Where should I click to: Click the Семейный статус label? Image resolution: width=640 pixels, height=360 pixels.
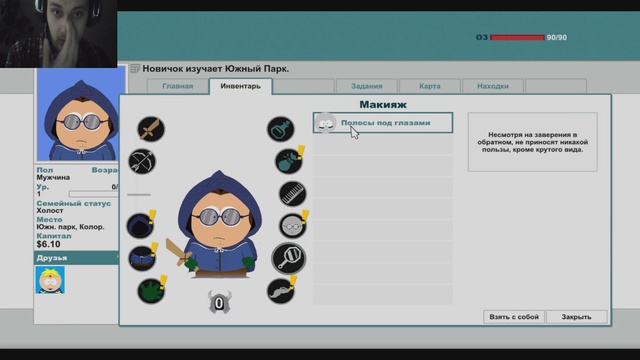pyautogui.click(x=73, y=203)
